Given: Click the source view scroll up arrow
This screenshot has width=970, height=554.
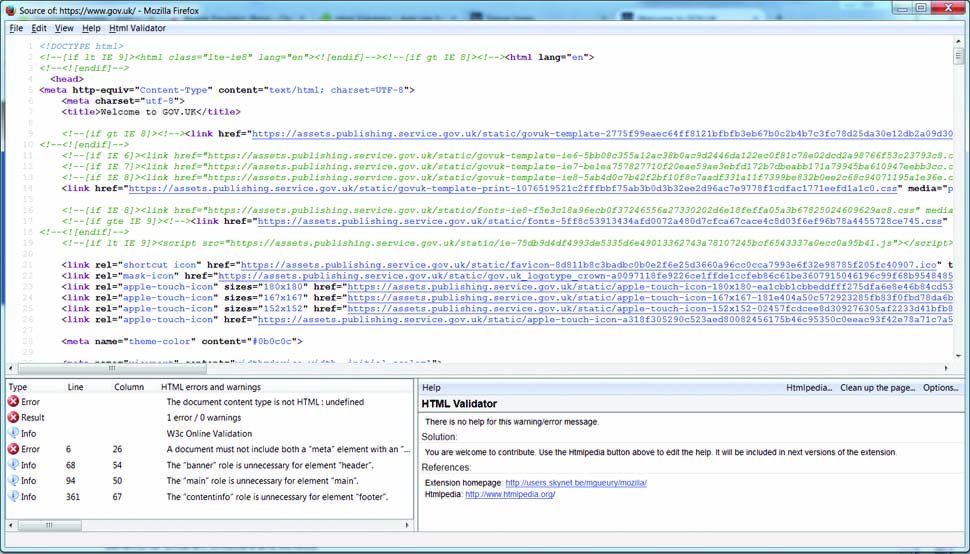Looking at the screenshot, I should point(959,41).
